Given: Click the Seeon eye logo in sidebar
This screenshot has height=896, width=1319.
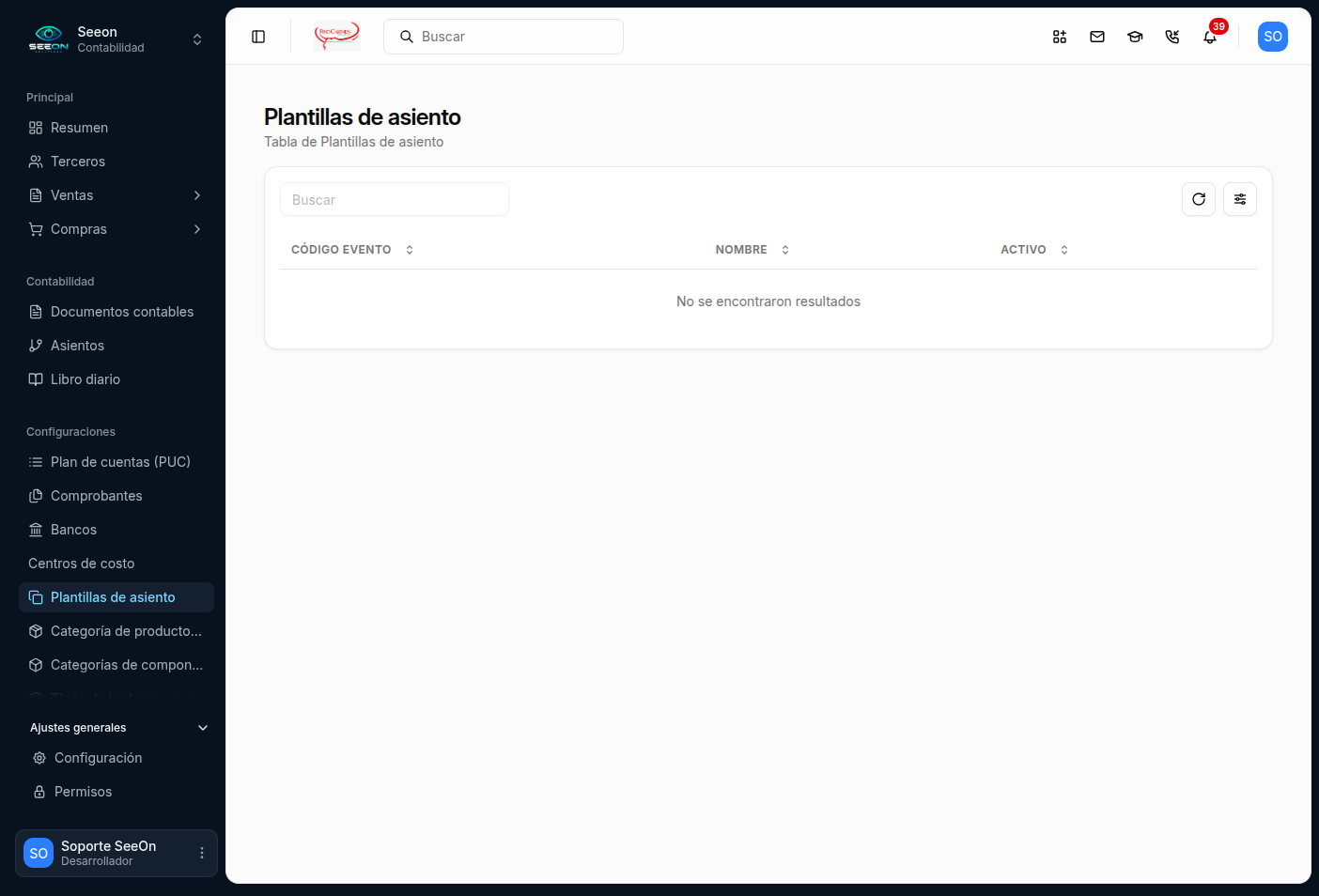Looking at the screenshot, I should pyautogui.click(x=48, y=39).
